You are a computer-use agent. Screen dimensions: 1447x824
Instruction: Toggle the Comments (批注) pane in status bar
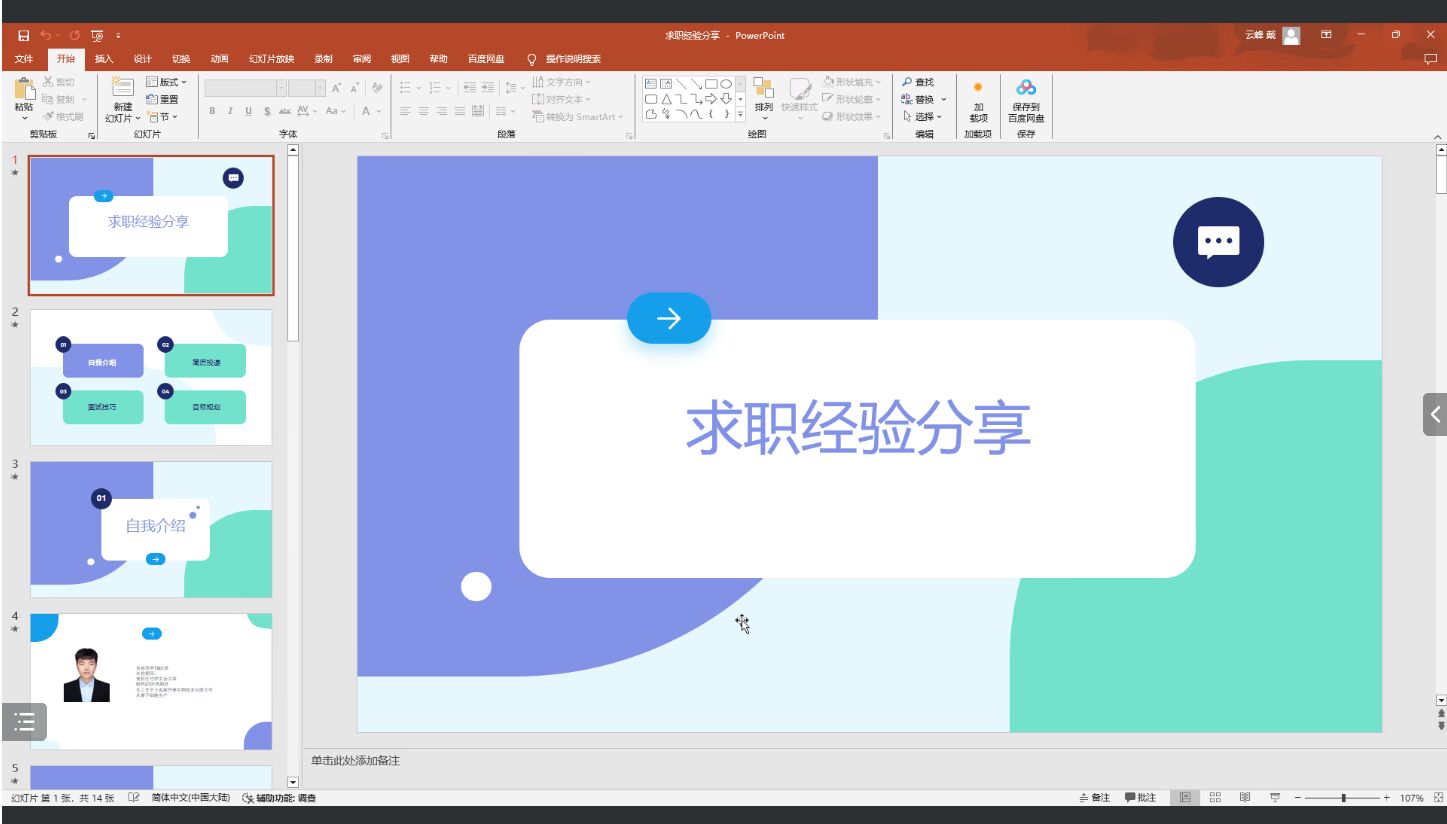(1140, 798)
